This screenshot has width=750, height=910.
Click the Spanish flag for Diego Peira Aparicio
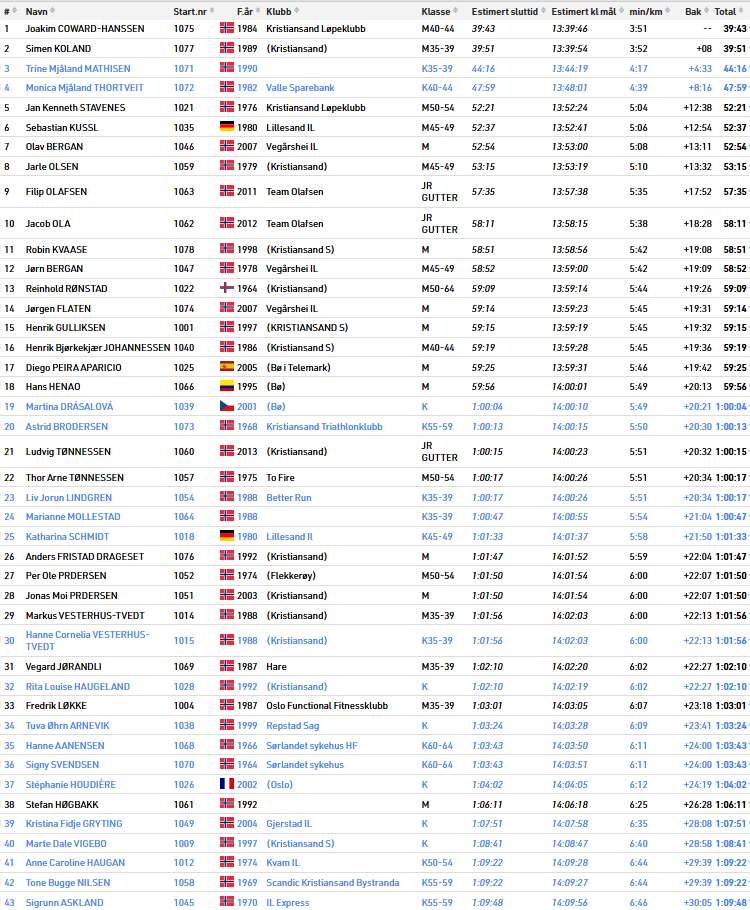226,367
